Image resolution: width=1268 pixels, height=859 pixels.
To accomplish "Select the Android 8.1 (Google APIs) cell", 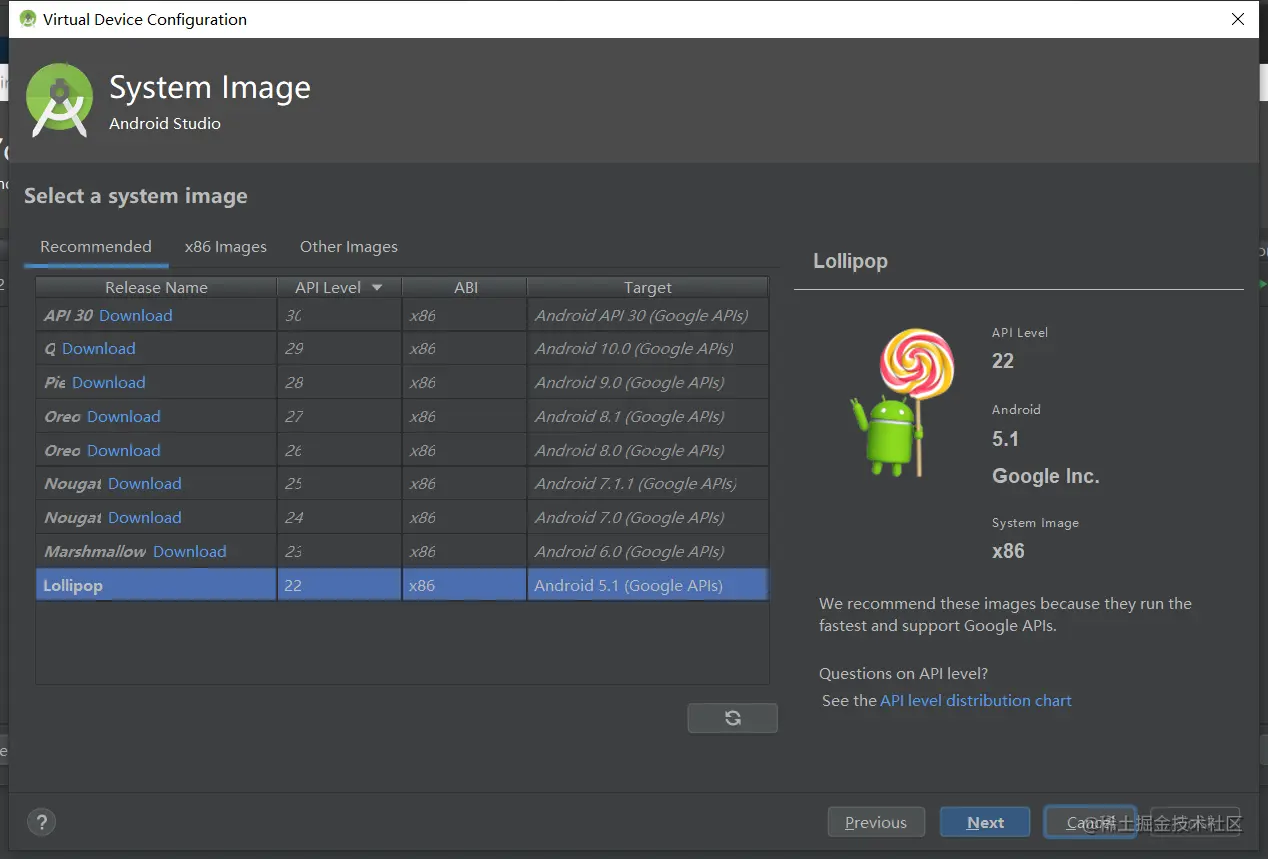I will 648,416.
